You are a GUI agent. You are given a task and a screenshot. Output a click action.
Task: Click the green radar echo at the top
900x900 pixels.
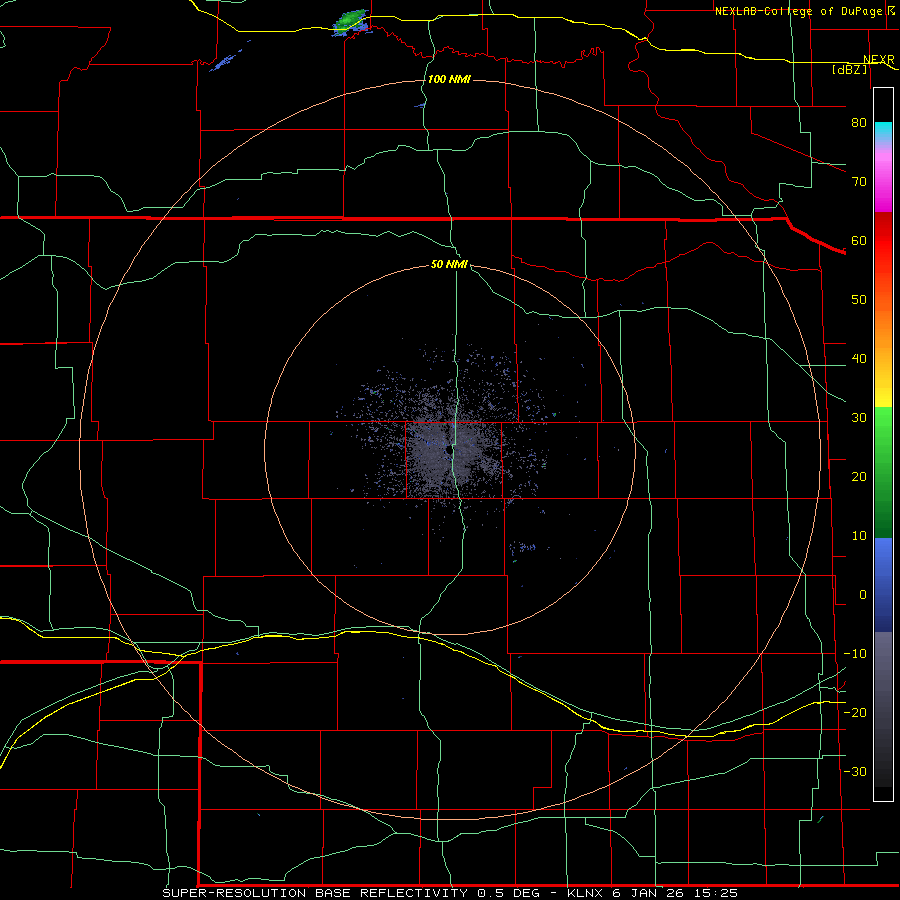pyautogui.click(x=350, y=22)
